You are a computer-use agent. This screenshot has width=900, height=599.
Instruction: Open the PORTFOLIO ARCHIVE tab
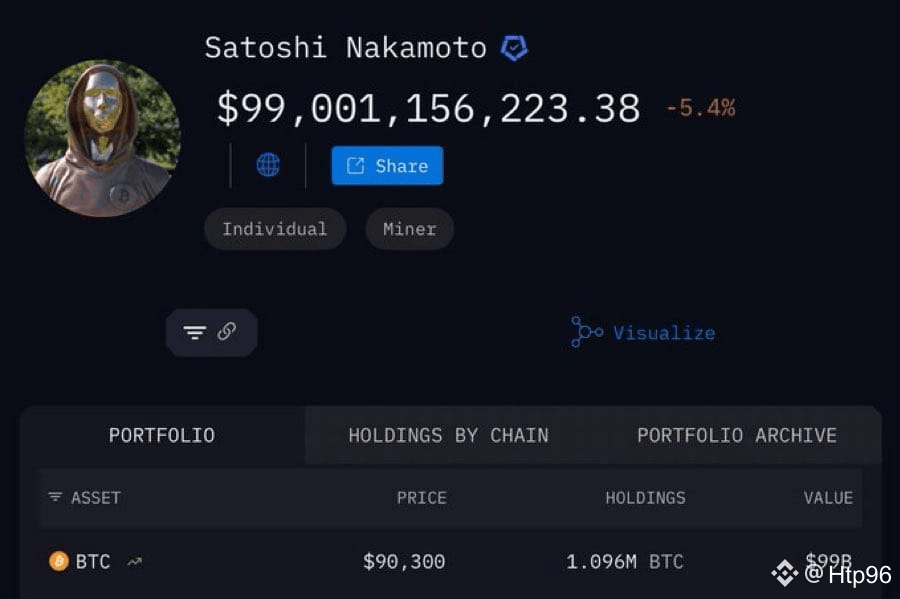tap(737, 435)
